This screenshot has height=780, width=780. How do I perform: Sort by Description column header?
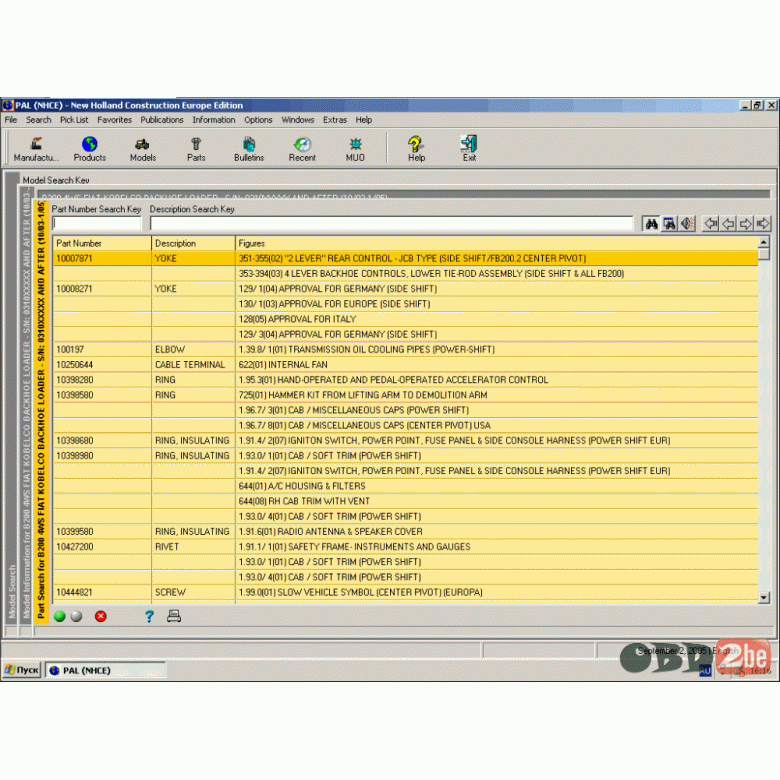(x=193, y=243)
